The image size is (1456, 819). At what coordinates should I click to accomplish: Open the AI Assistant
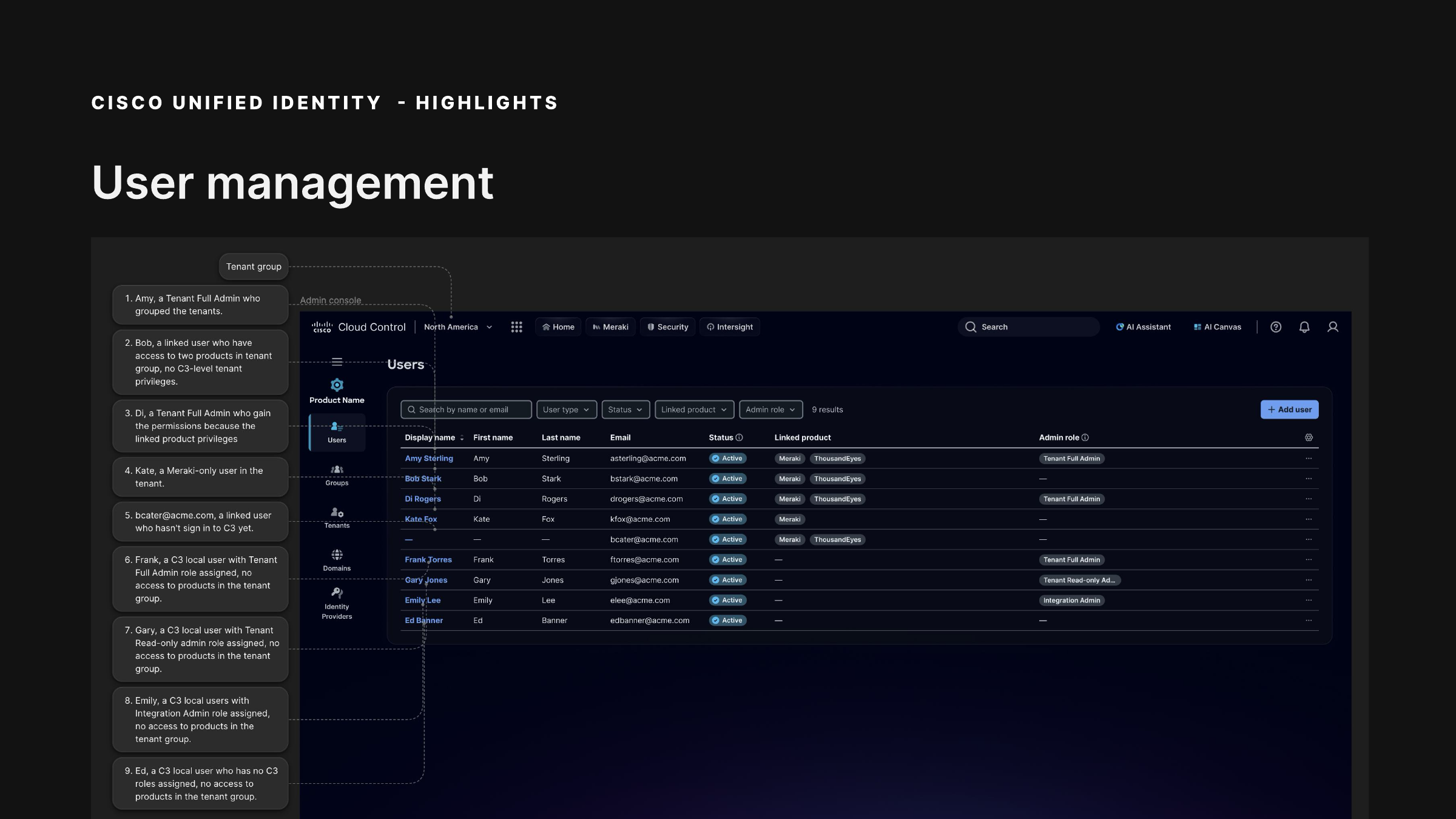pos(1143,327)
